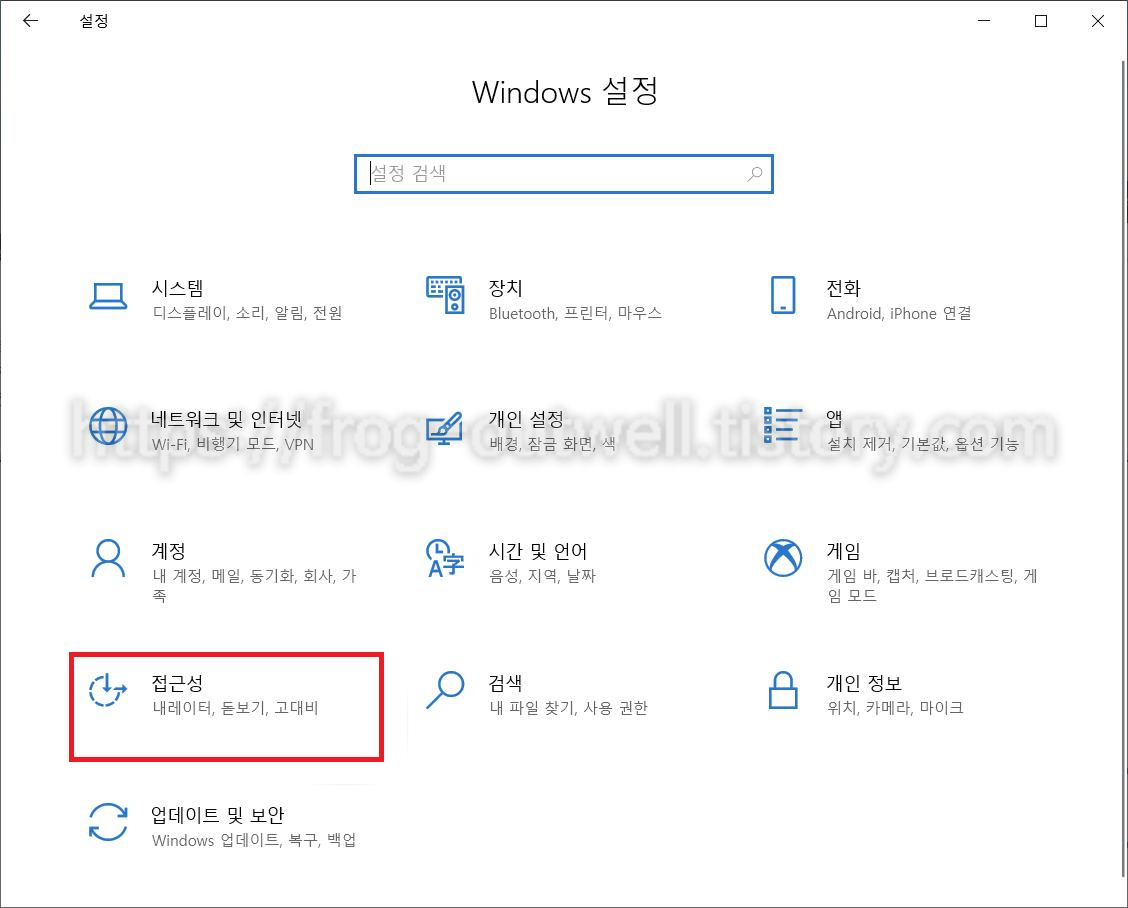Open the 개인 정보 lock icon
This screenshot has height=908, width=1128.
(783, 690)
